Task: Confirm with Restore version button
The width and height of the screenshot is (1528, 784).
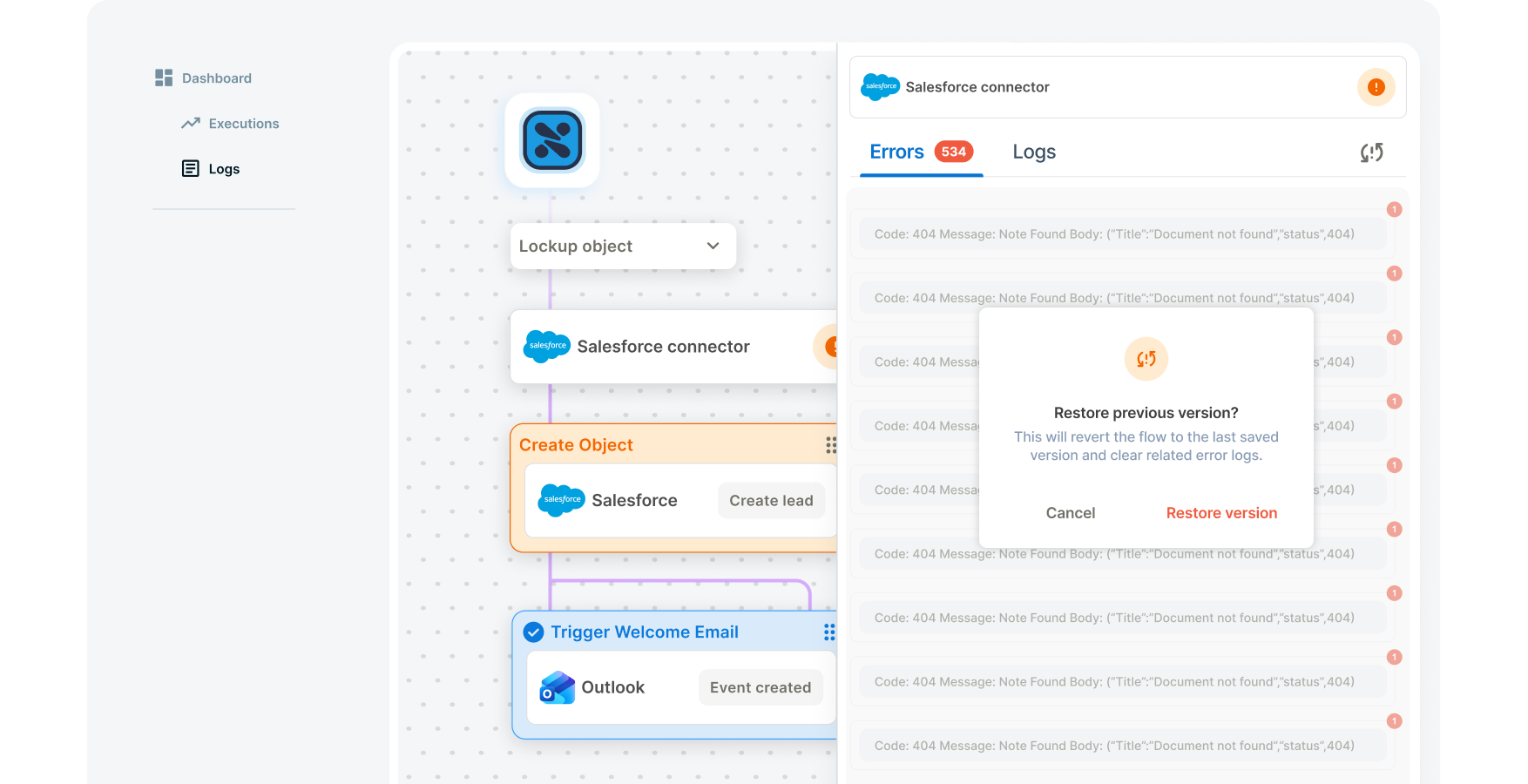Action: (1221, 513)
